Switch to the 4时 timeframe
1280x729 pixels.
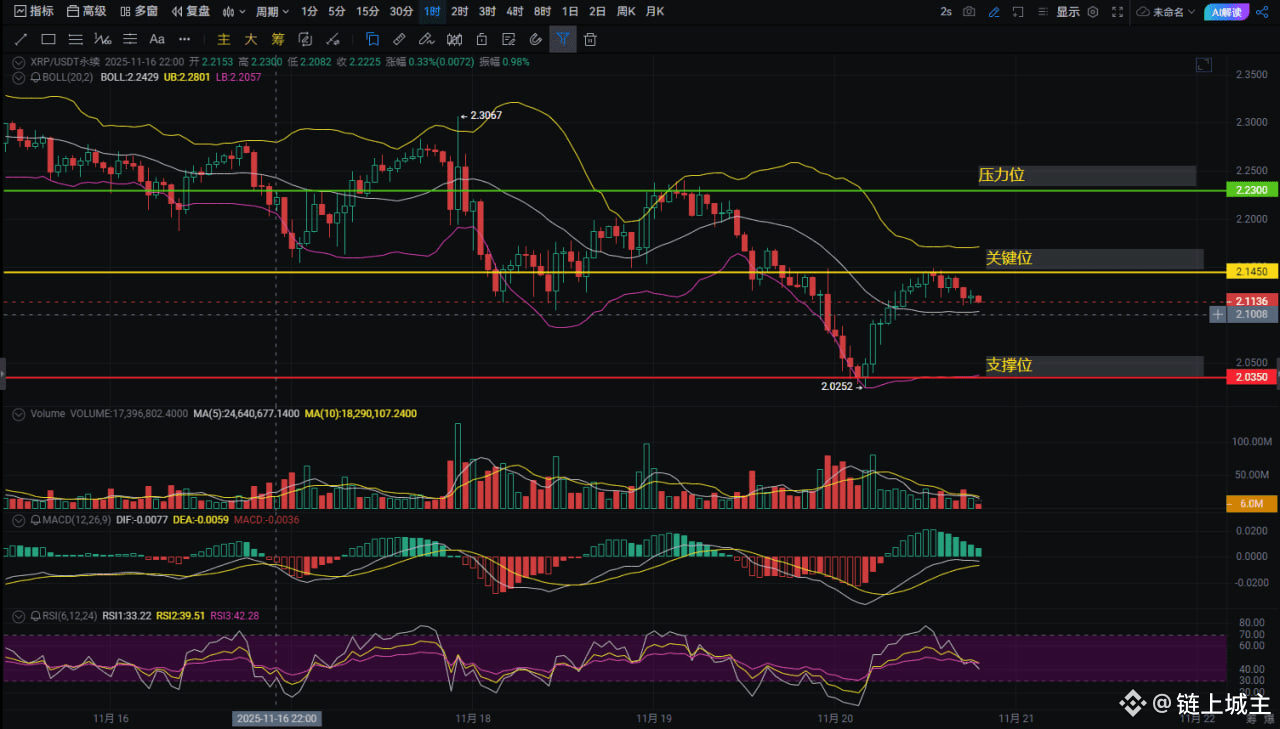[514, 12]
